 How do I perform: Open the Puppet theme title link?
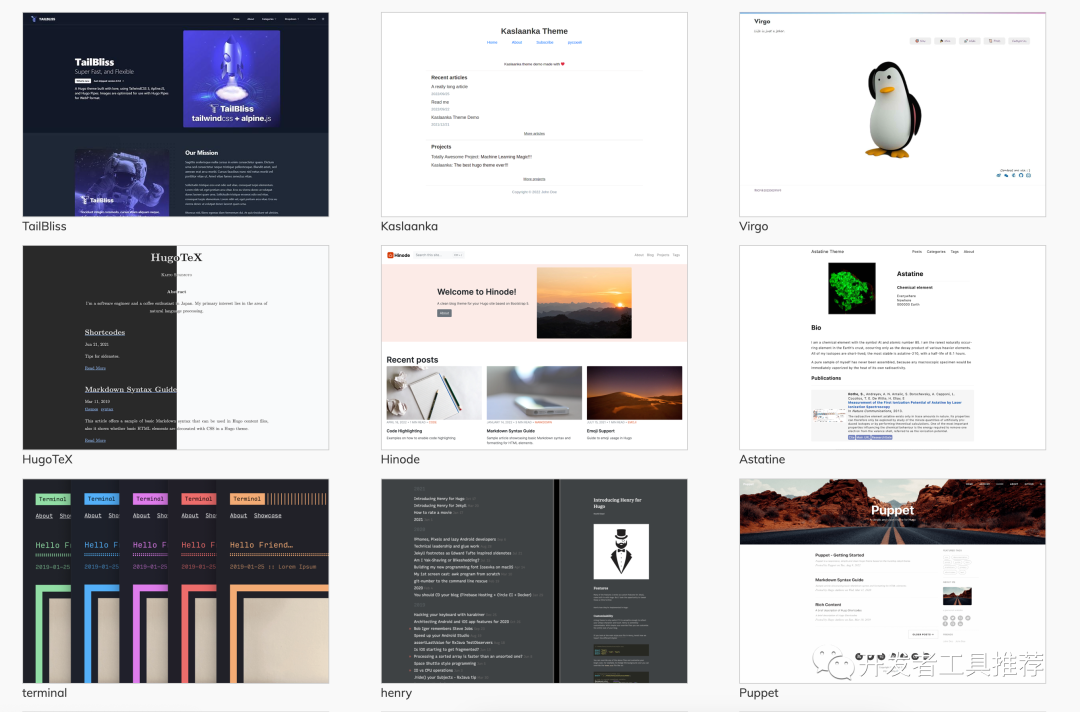758,693
